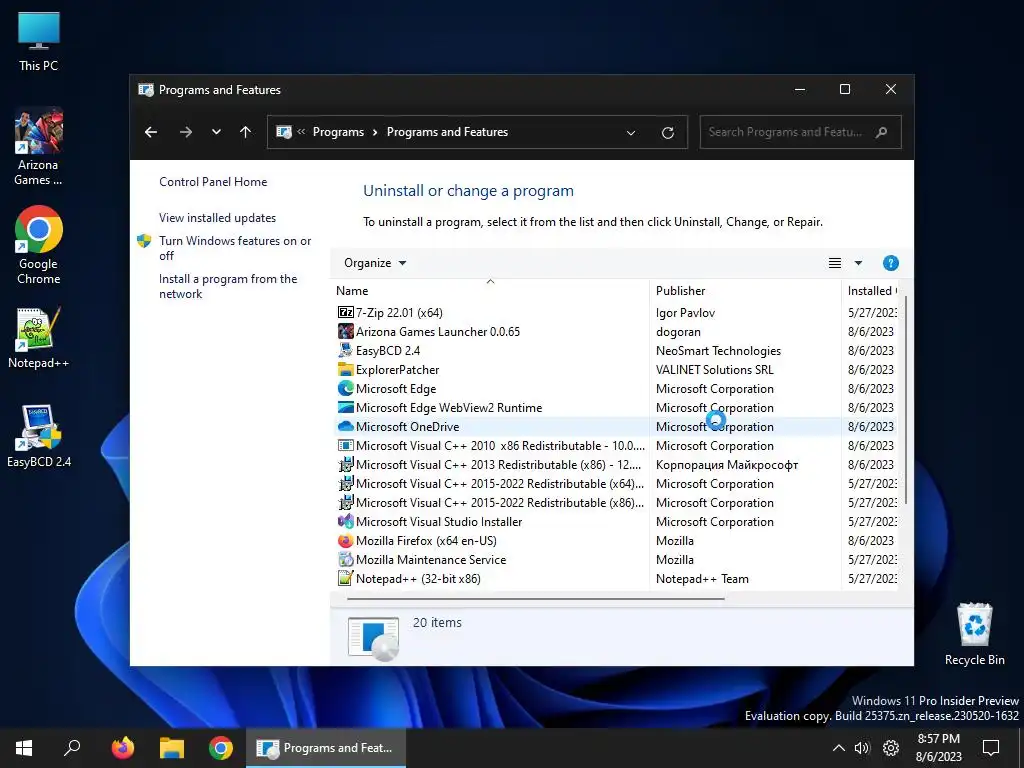
Task: Click the 7-Zip 22.01 program icon
Action: tap(345, 312)
